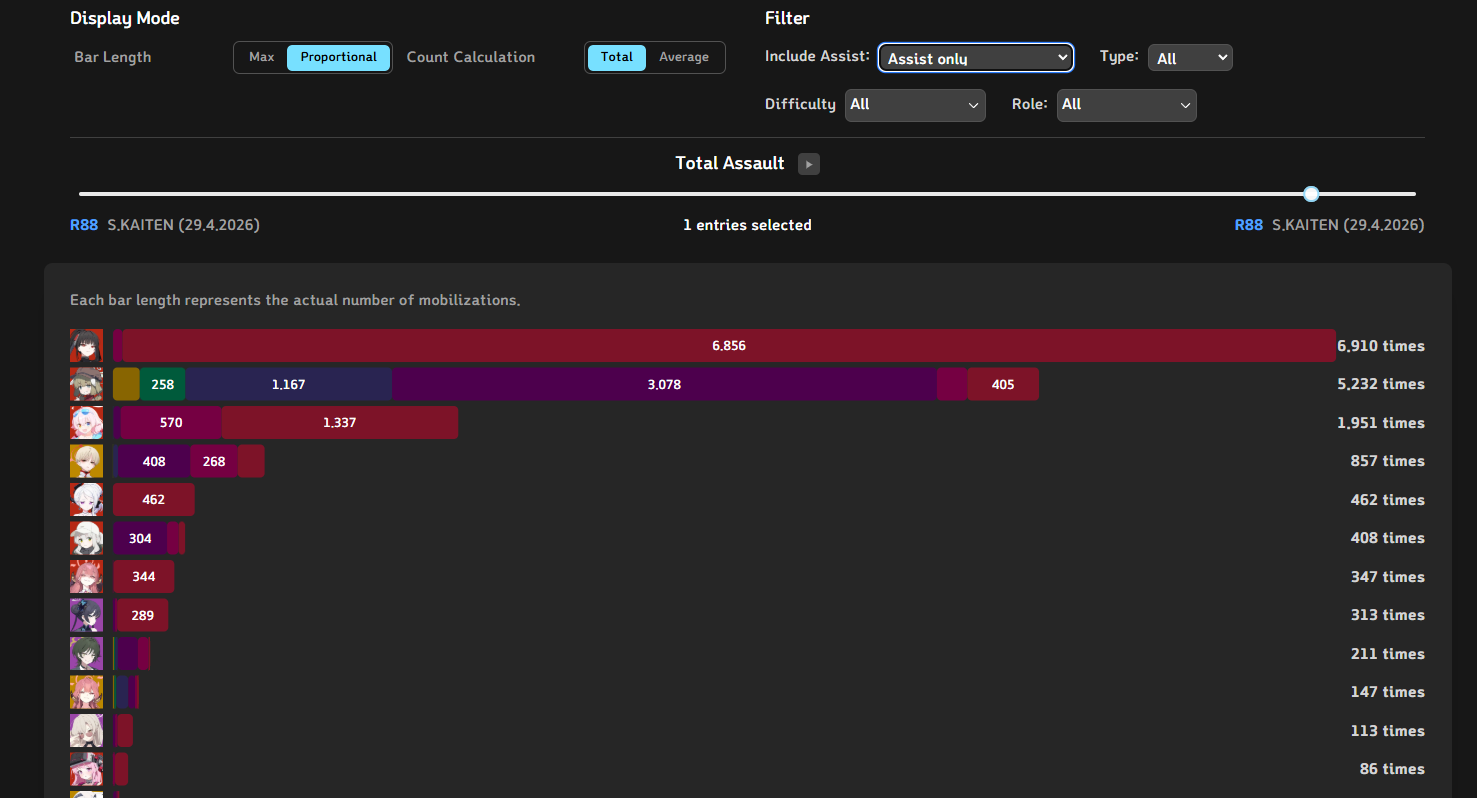
Task: Click the white-haired avatar with 462 times
Action: point(86,500)
